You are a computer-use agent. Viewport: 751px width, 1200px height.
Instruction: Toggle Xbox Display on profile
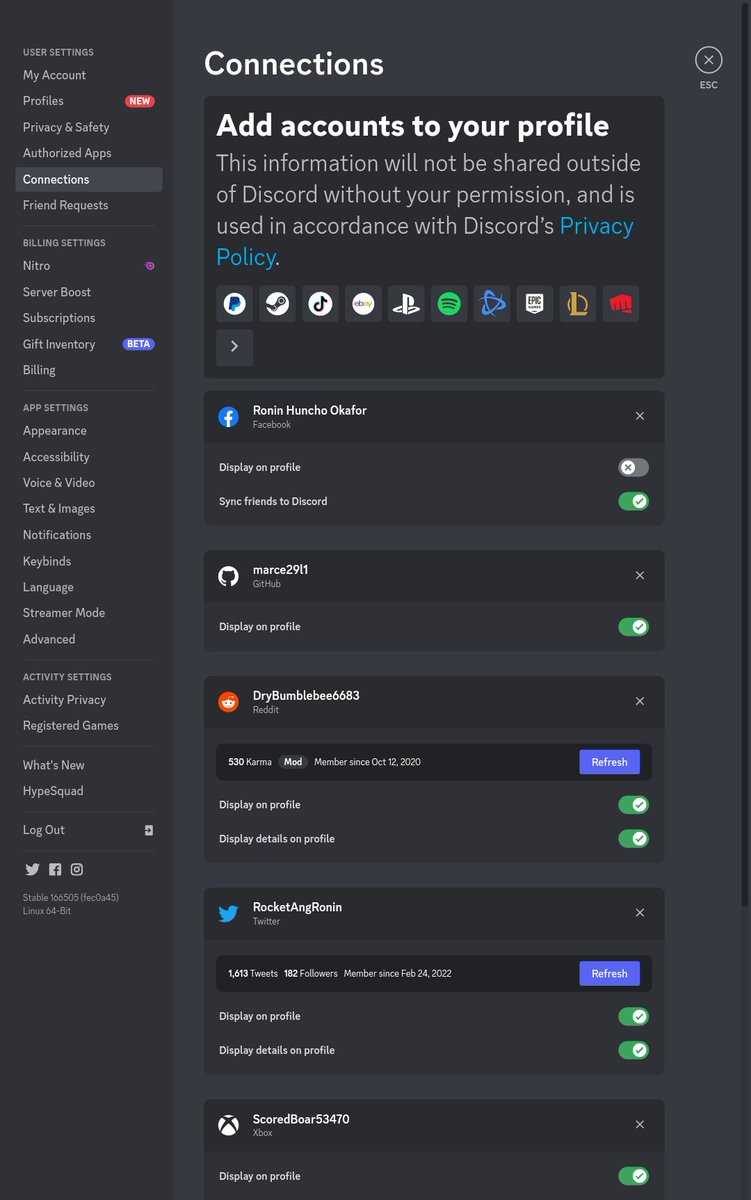633,1176
